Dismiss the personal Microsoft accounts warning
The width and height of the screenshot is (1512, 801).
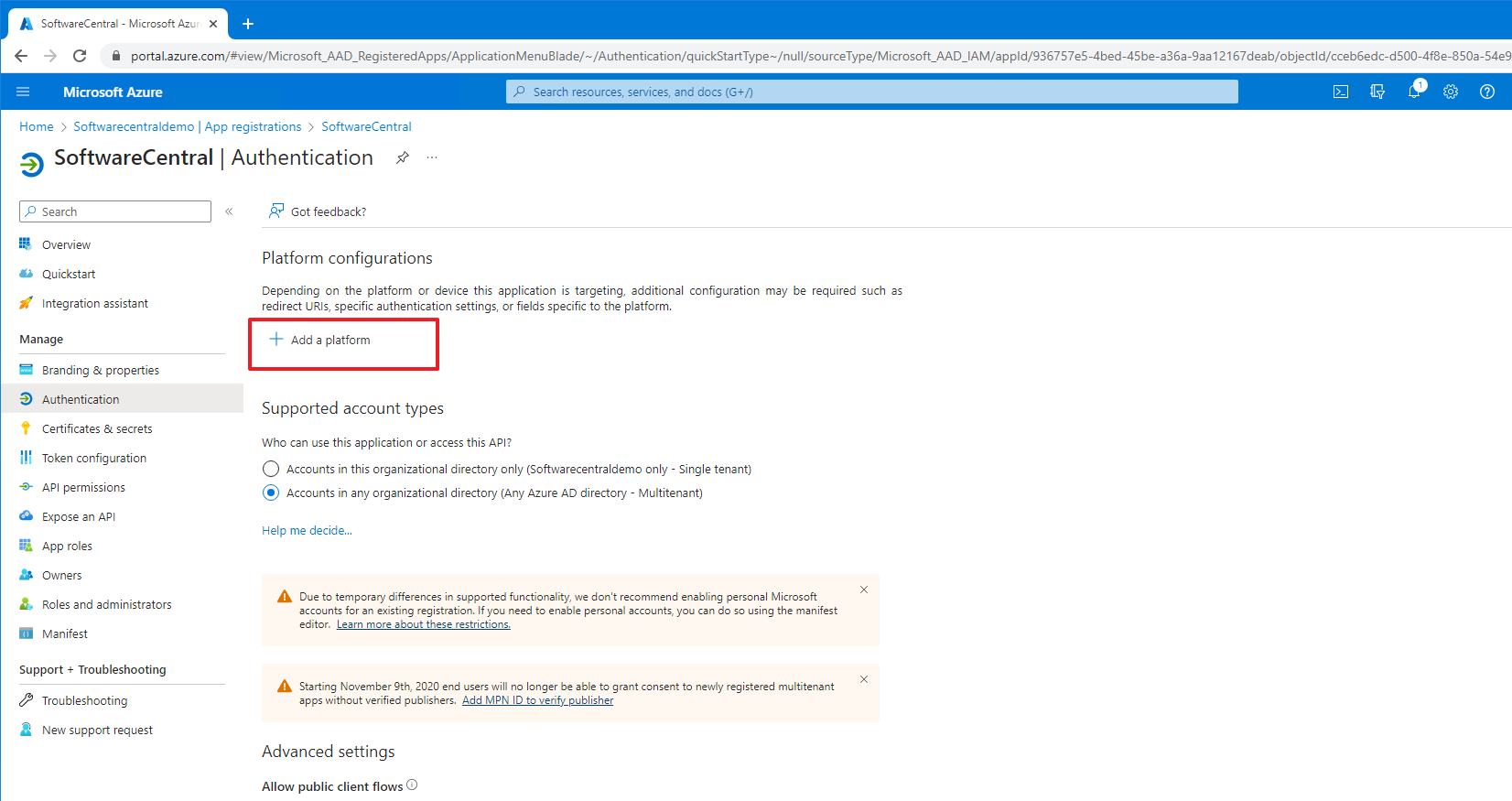tap(863, 590)
